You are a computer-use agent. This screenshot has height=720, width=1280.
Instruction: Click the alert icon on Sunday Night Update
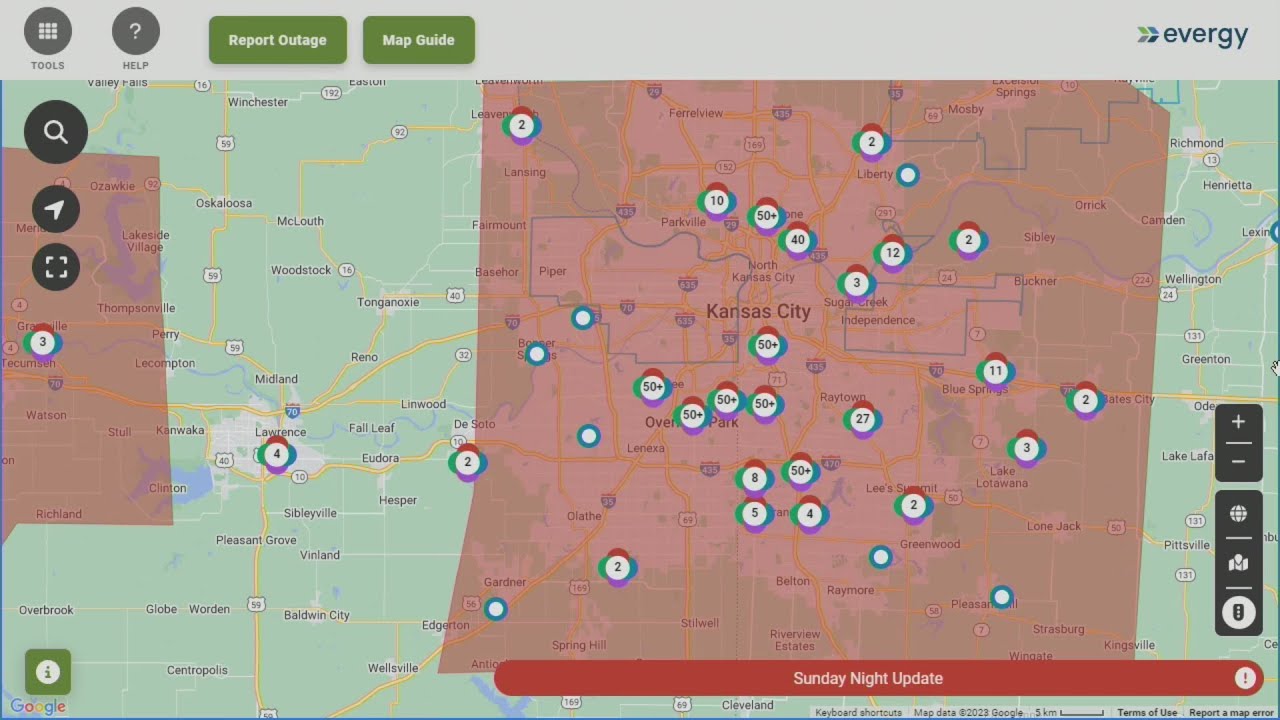[1245, 678]
